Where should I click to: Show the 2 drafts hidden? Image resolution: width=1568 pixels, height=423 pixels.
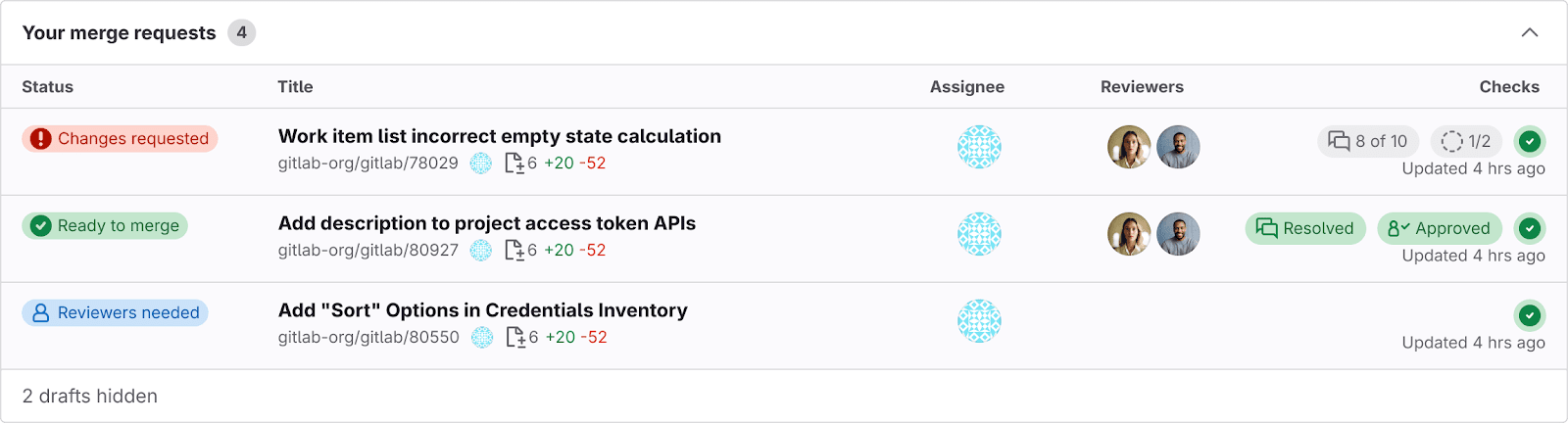click(x=90, y=396)
